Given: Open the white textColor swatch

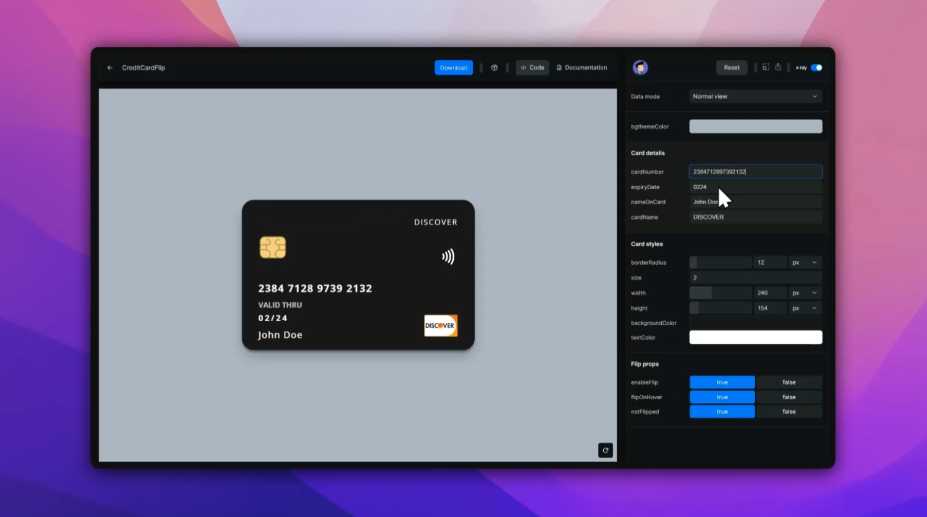Looking at the screenshot, I should click(x=756, y=337).
